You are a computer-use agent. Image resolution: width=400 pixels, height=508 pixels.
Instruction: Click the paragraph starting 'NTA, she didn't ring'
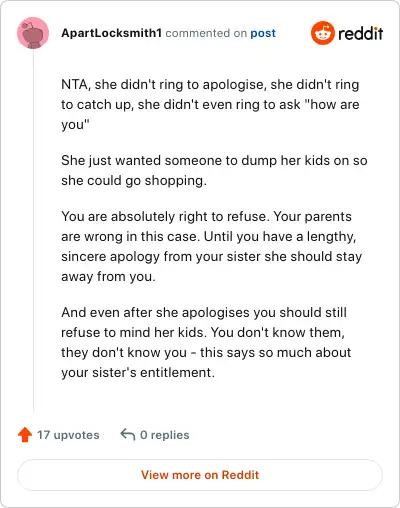(210, 104)
